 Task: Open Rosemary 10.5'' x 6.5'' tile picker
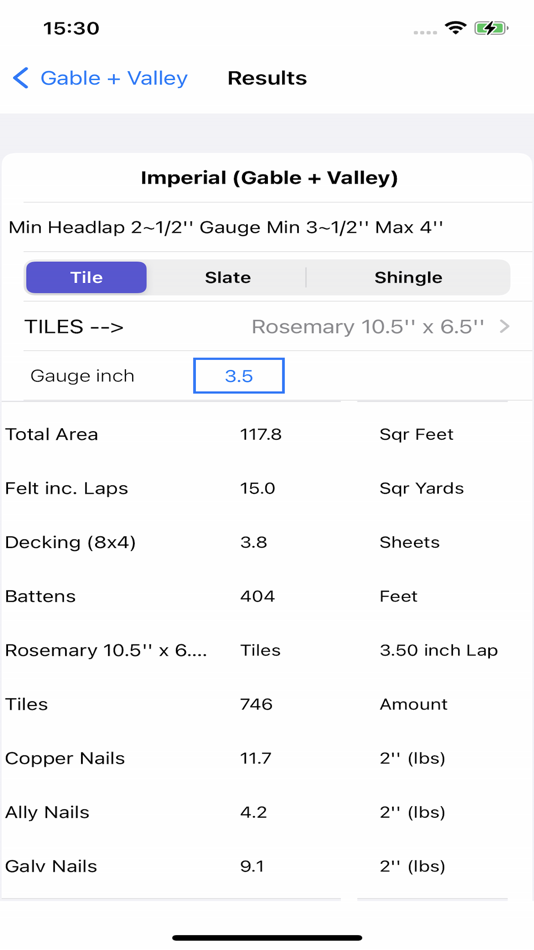pyautogui.click(x=368, y=327)
